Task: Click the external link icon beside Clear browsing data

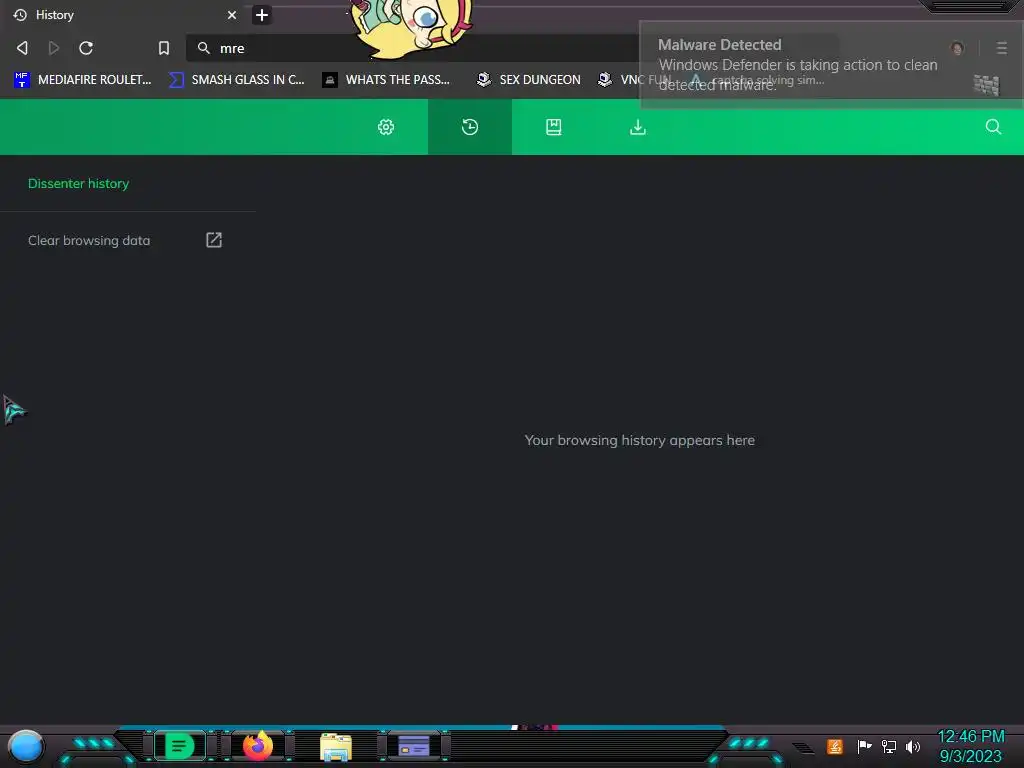Action: (214, 240)
